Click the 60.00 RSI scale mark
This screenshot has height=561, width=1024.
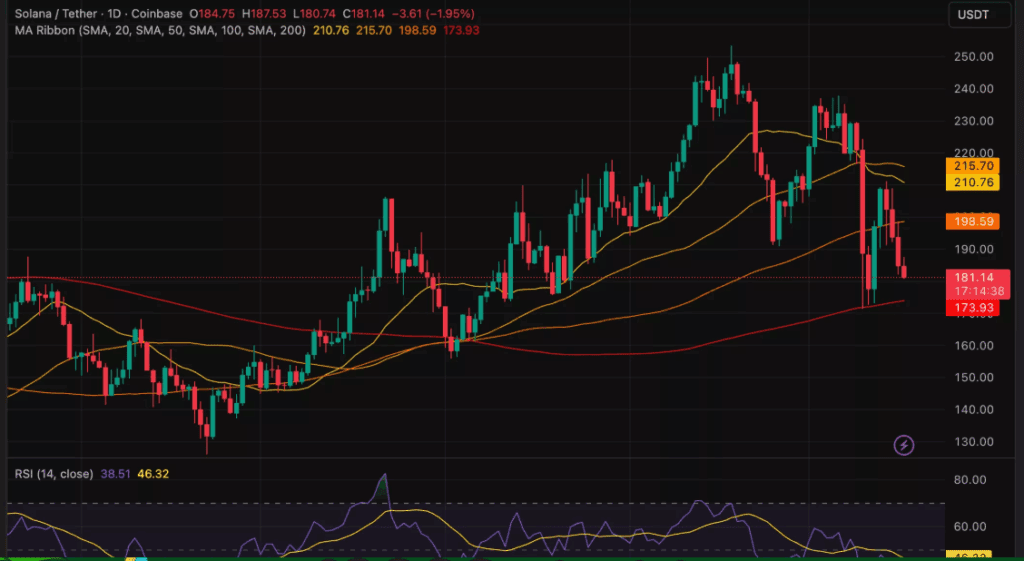[x=970, y=526]
